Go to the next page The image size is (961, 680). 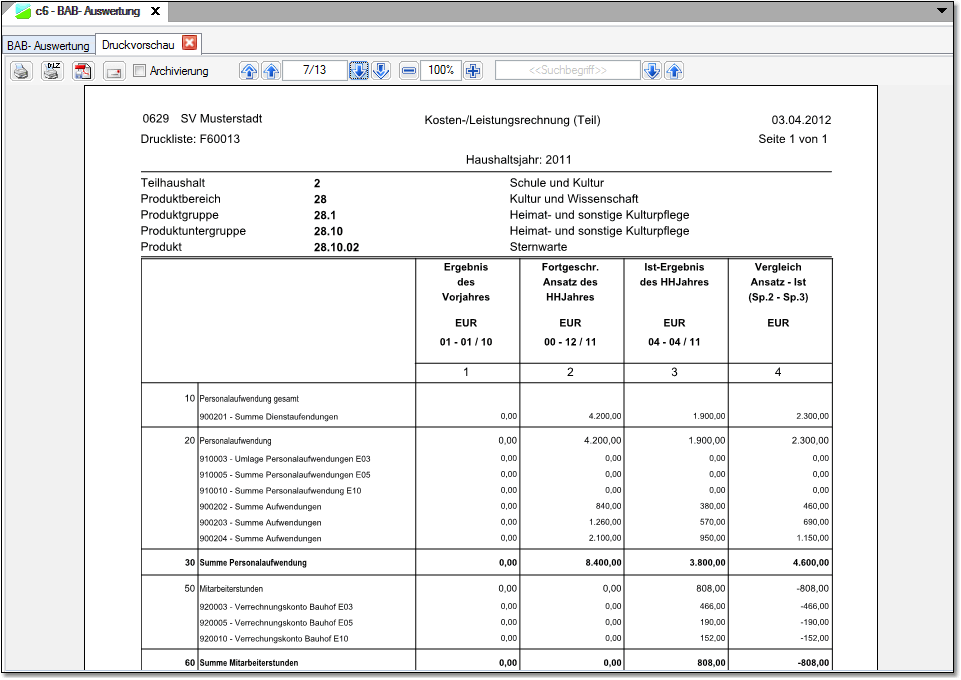tap(359, 71)
